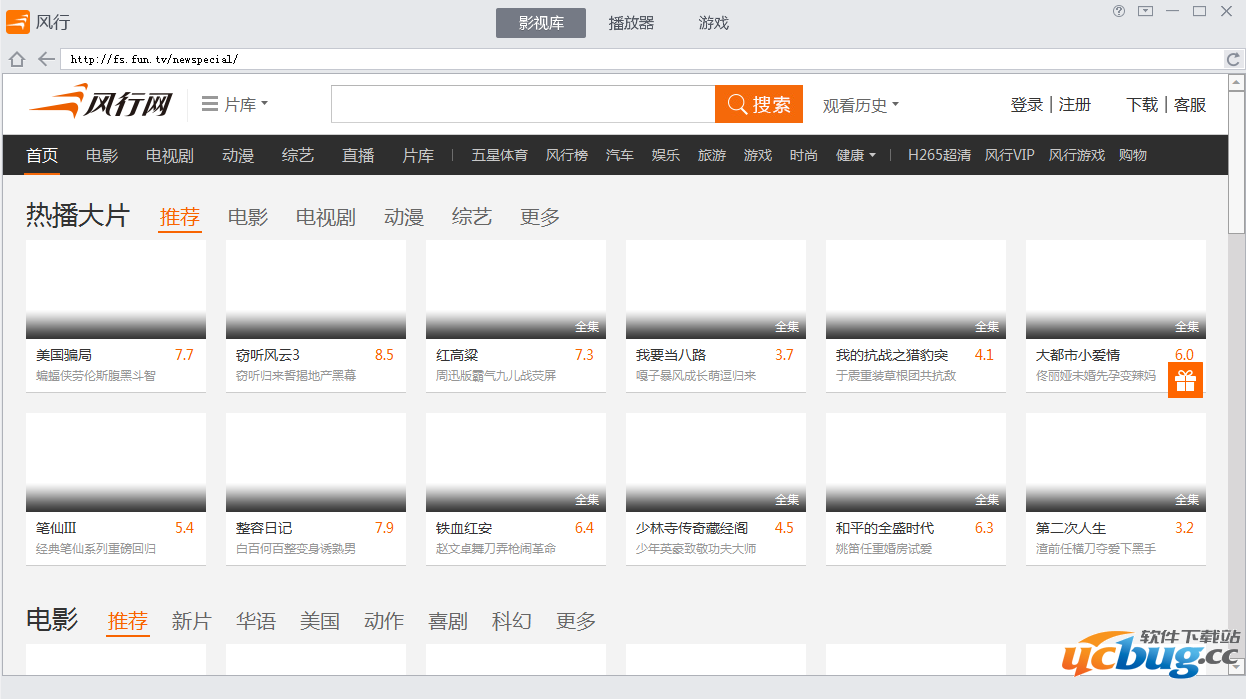Click inside the search input field
This screenshot has height=699, width=1246.
[520, 103]
